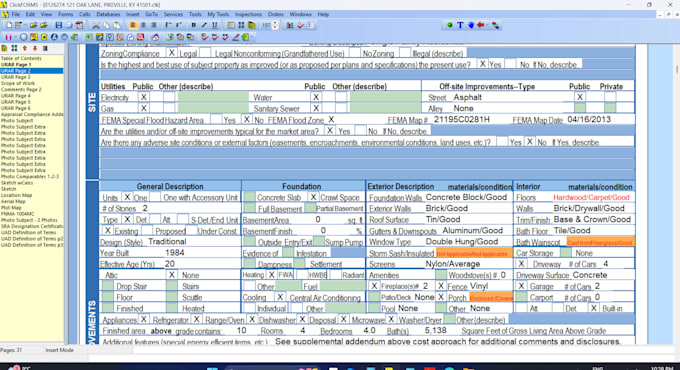Click the circular A icon in second toolbar
This screenshot has width=680, height=370.
click(54, 37)
